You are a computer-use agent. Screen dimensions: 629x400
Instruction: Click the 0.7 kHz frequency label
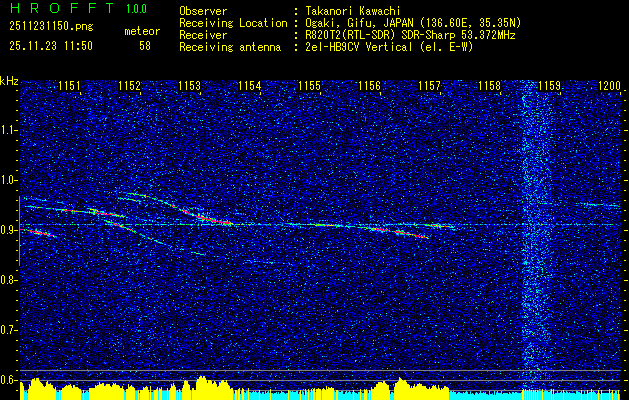point(9,330)
